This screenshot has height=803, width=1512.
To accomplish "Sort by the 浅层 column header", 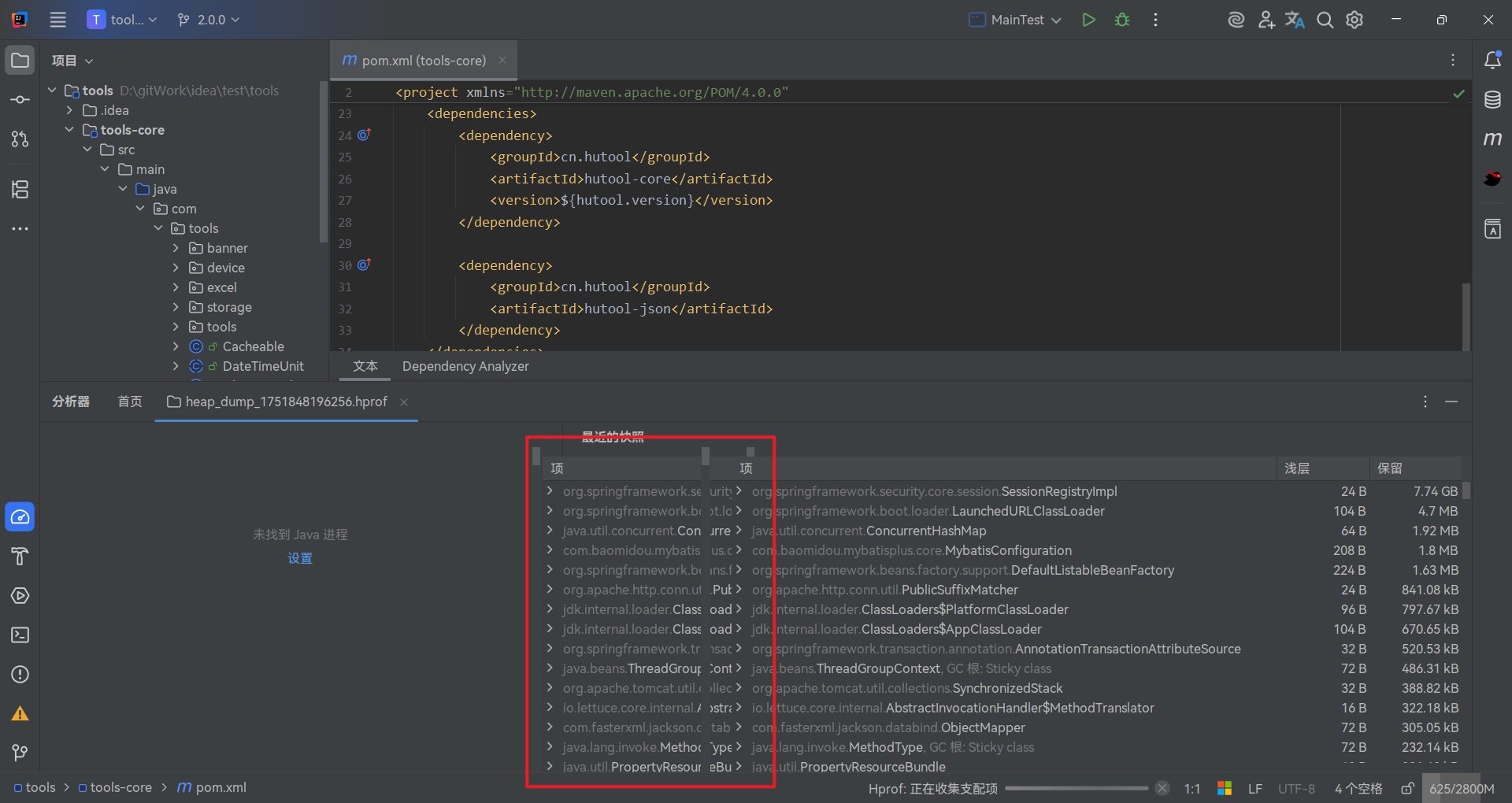I will click(x=1323, y=468).
